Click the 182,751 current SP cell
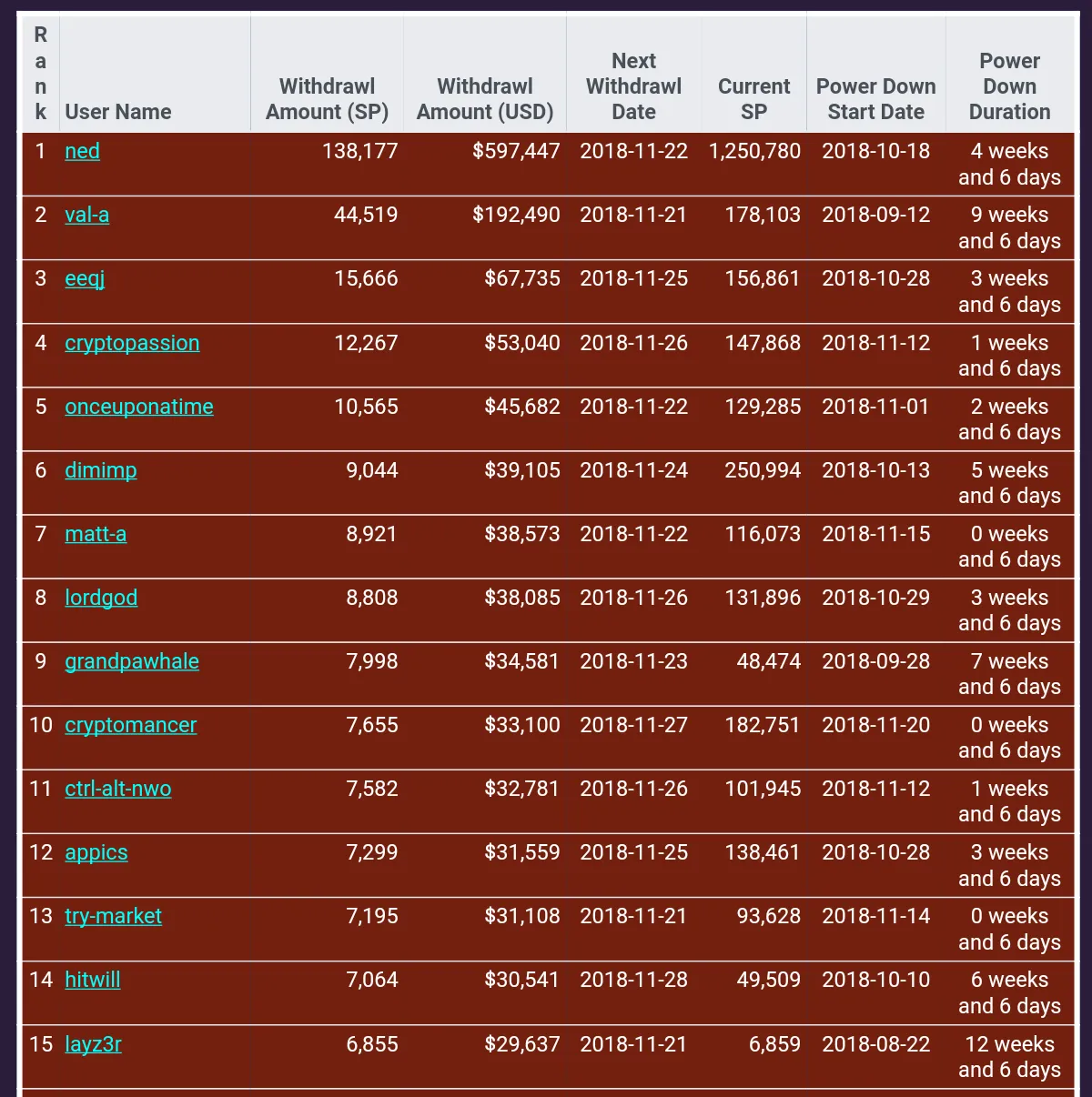This screenshot has width=1092, height=1097. pyautogui.click(x=763, y=726)
